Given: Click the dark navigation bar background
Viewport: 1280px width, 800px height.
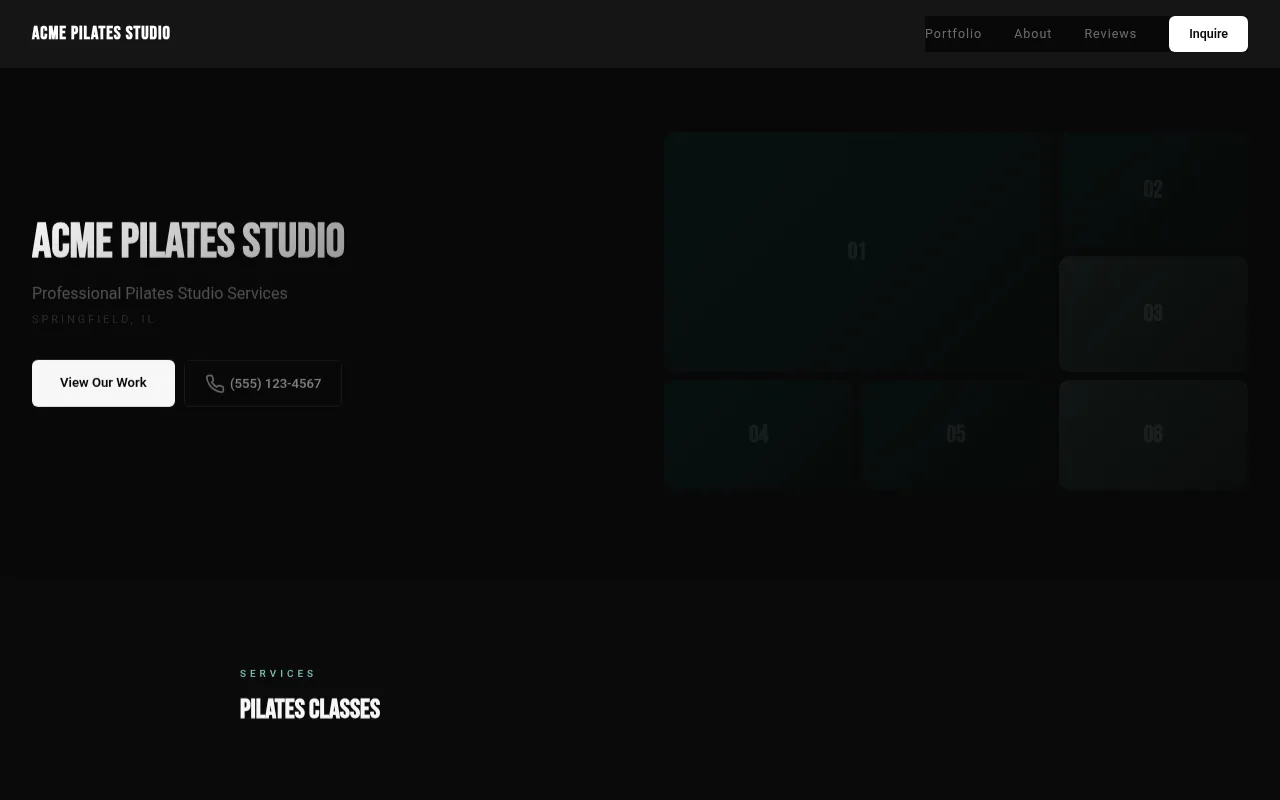Looking at the screenshot, I should point(550,33).
